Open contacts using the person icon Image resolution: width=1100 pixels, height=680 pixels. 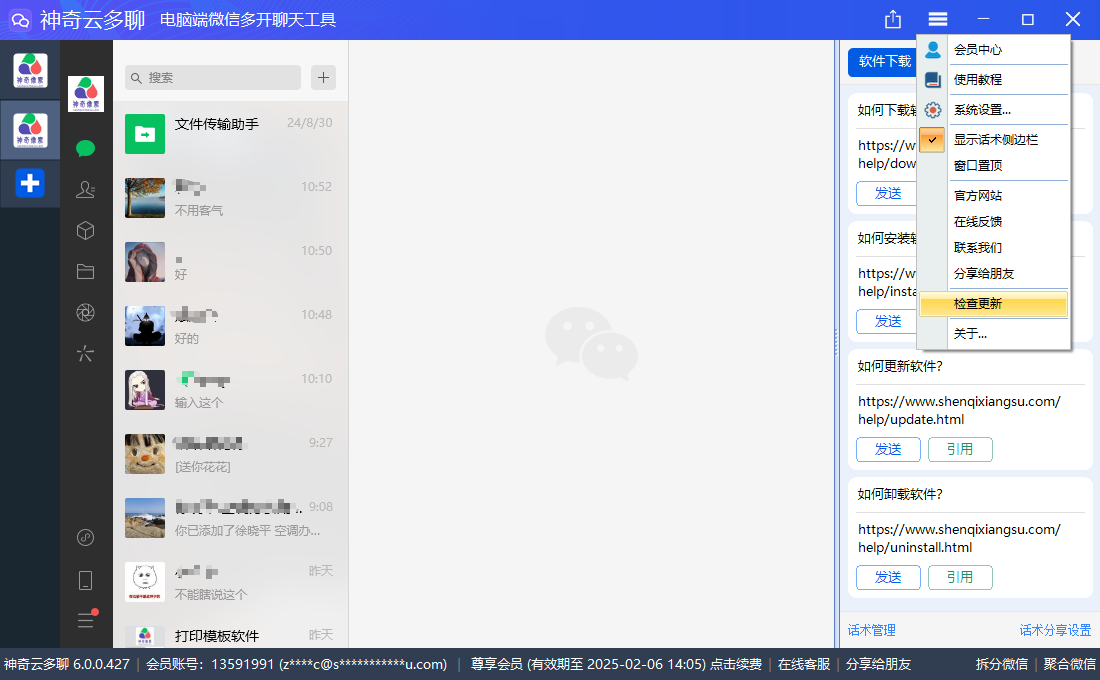[x=85, y=189]
